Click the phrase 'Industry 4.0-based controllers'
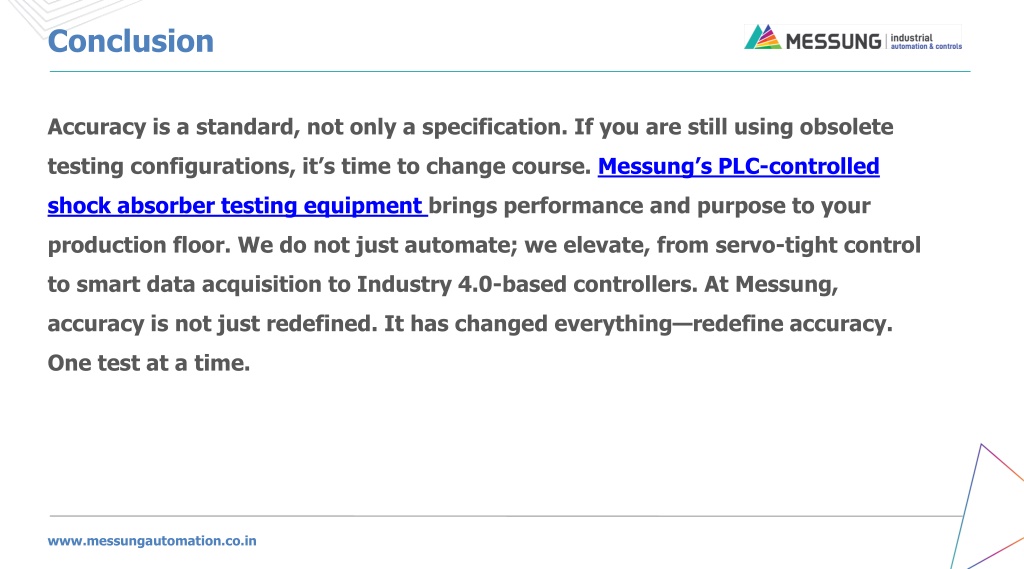This screenshot has width=1024, height=569. [x=527, y=284]
